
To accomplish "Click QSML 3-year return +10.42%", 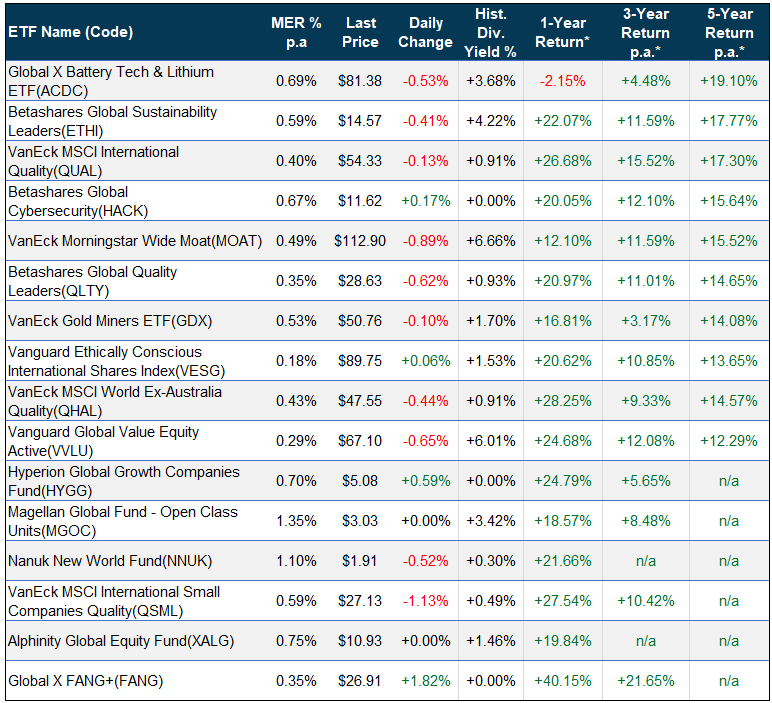I will 645,601.
